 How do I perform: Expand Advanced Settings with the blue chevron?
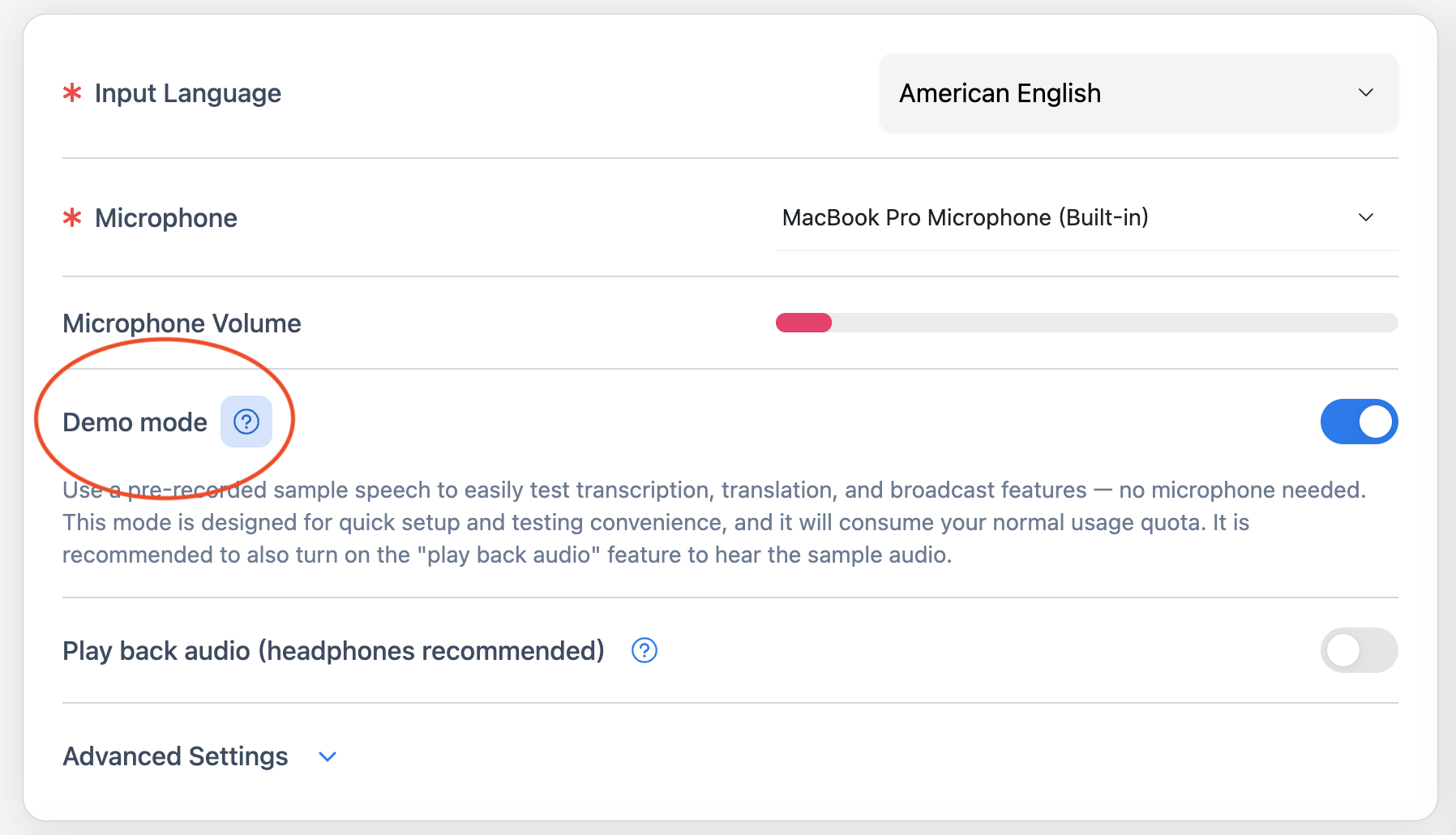point(328,756)
